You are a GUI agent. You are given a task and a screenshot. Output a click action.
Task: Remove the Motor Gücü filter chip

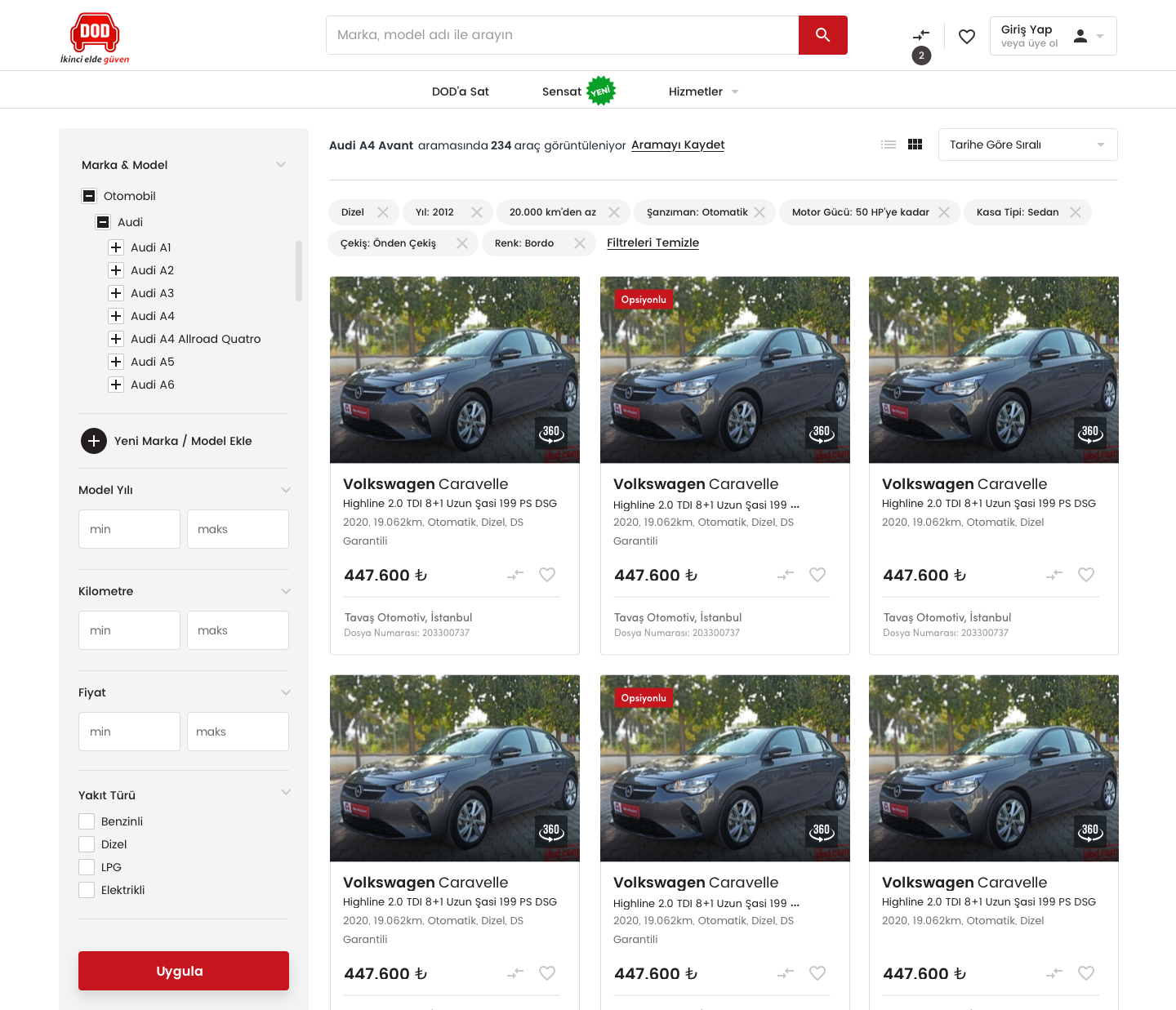944,212
